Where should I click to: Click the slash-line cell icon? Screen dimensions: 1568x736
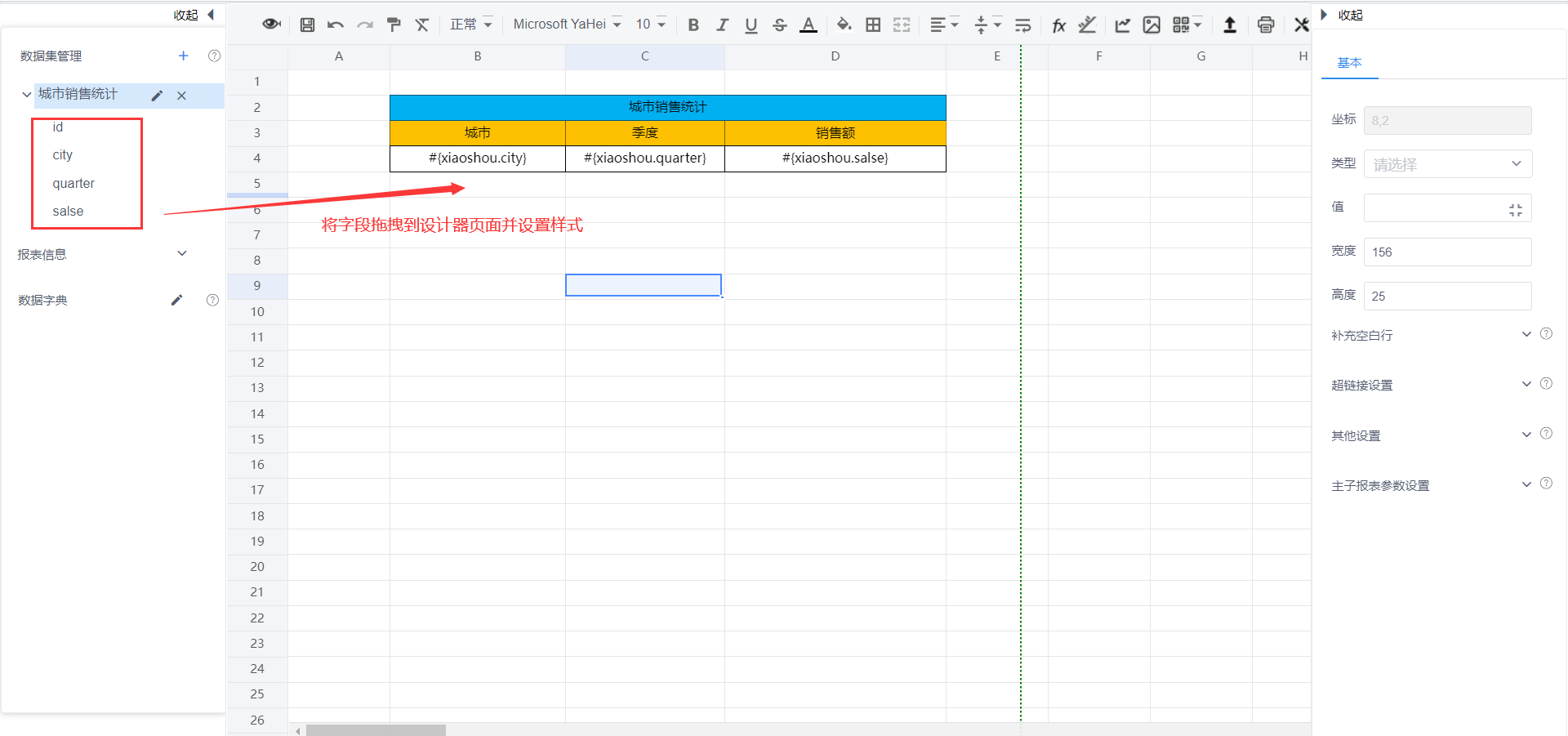[x=1087, y=25]
